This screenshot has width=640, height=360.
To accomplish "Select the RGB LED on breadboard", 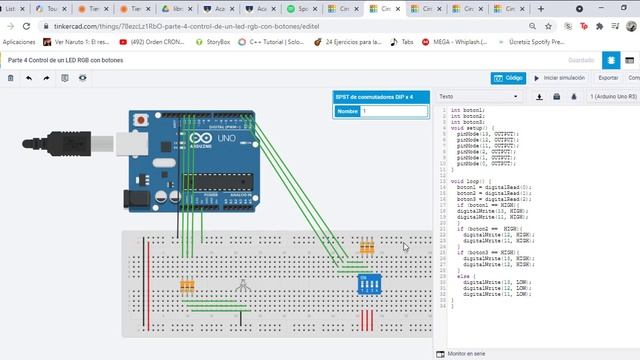I will (243, 286).
